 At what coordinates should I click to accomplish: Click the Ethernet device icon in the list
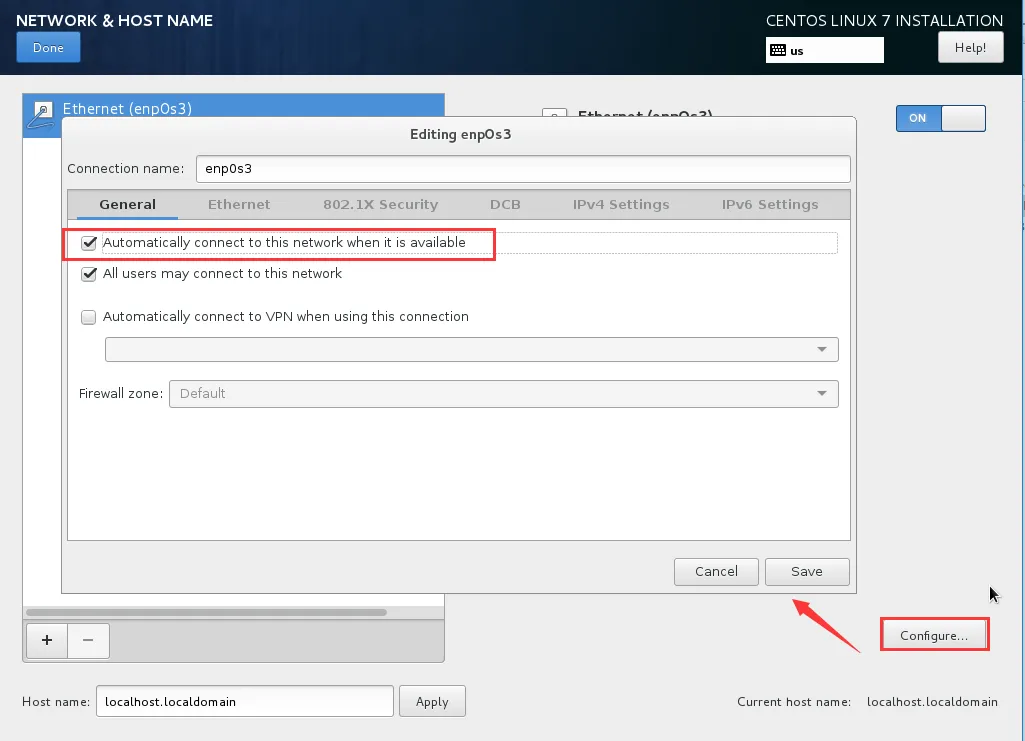tap(42, 115)
